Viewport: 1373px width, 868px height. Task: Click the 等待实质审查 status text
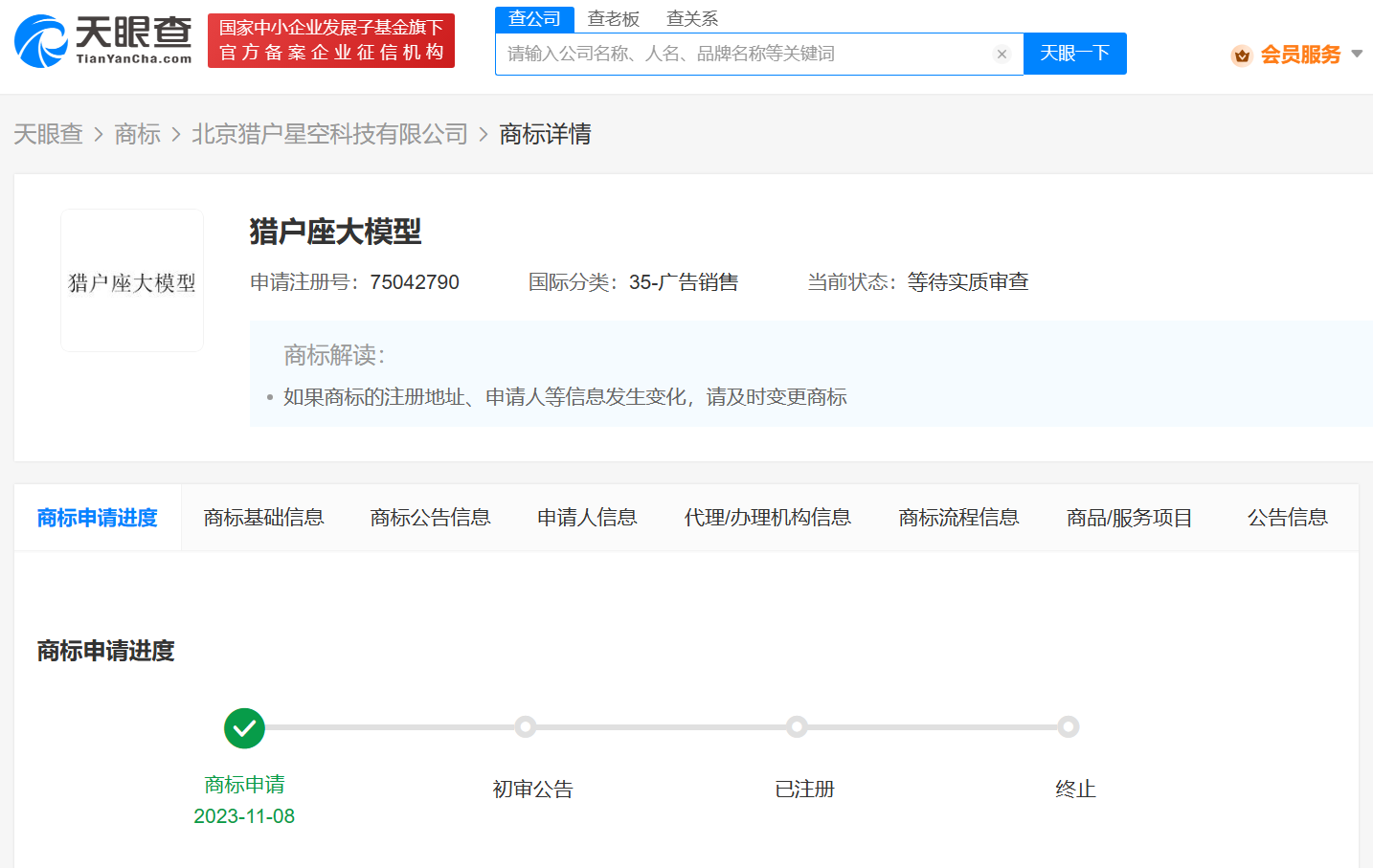pyautogui.click(x=968, y=282)
